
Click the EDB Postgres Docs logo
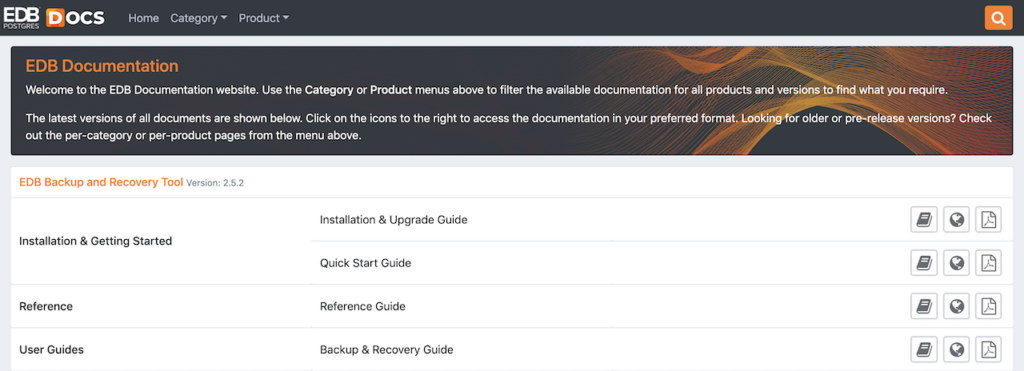(x=54, y=18)
